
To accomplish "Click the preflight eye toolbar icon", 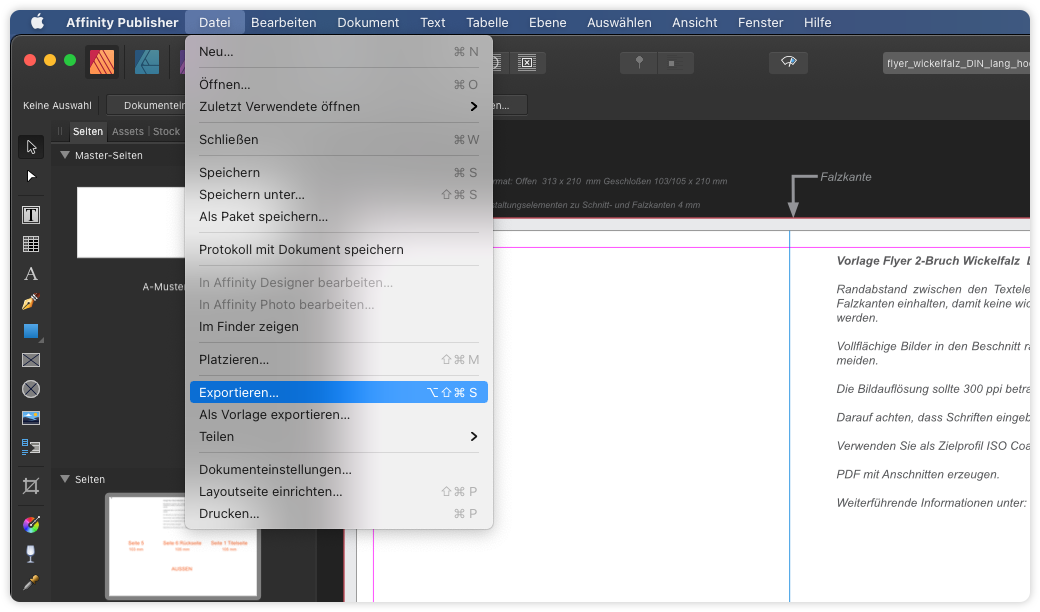I will click(789, 62).
